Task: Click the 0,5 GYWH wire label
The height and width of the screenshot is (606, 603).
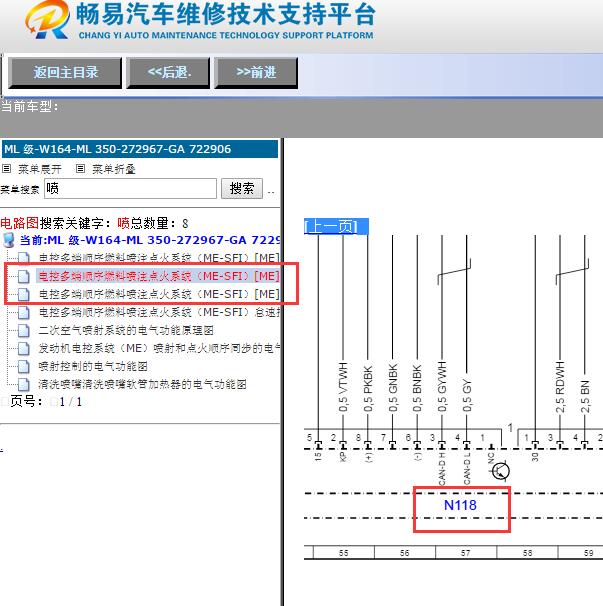Action: pyautogui.click(x=442, y=387)
